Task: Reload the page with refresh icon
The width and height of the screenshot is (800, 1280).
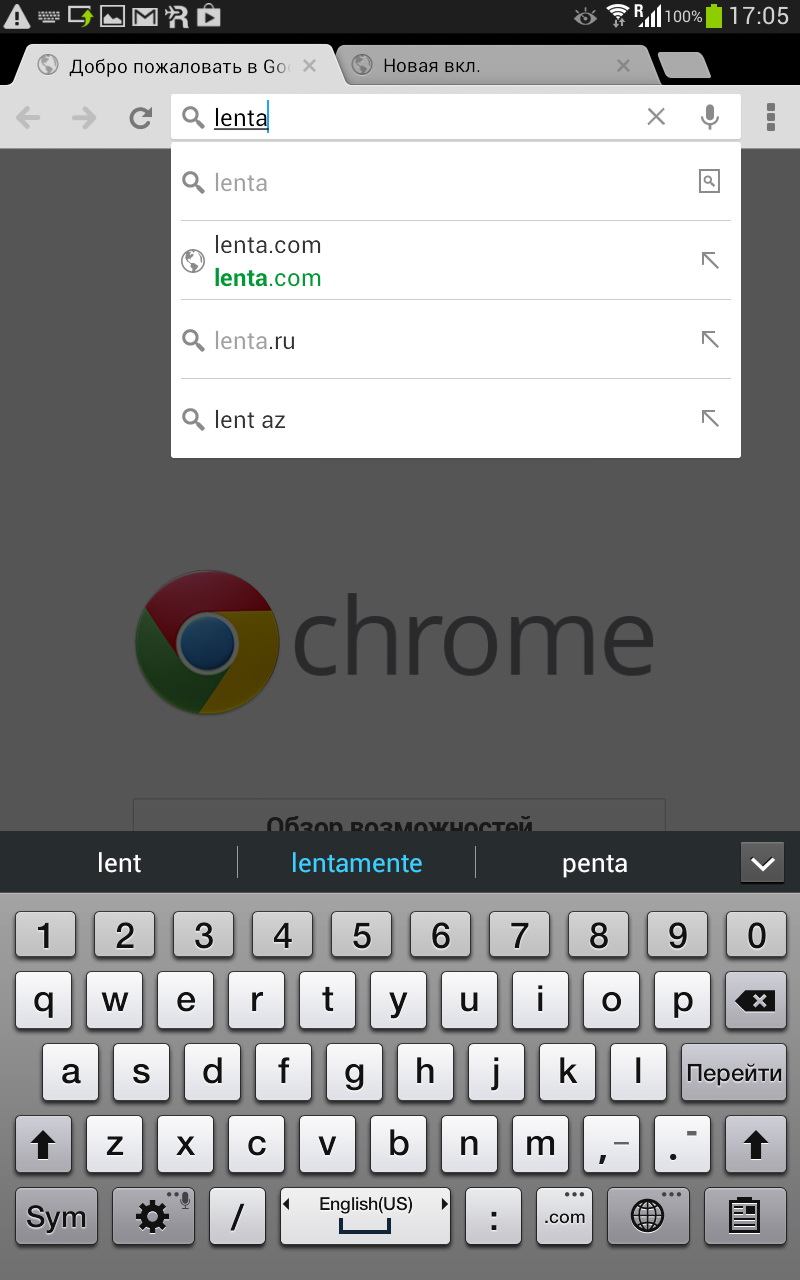Action: click(x=141, y=118)
